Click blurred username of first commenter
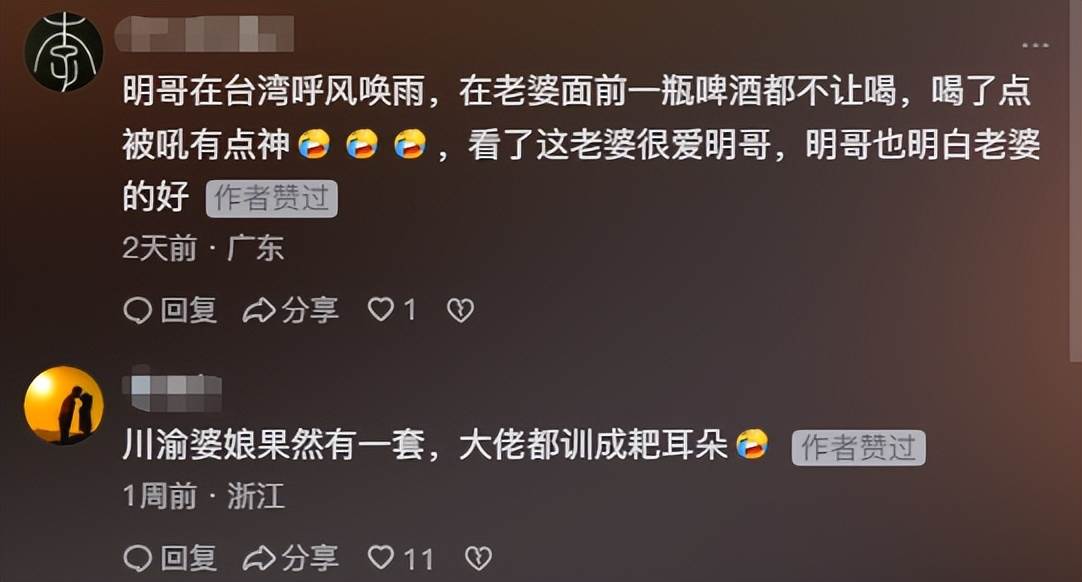 pyautogui.click(x=204, y=35)
